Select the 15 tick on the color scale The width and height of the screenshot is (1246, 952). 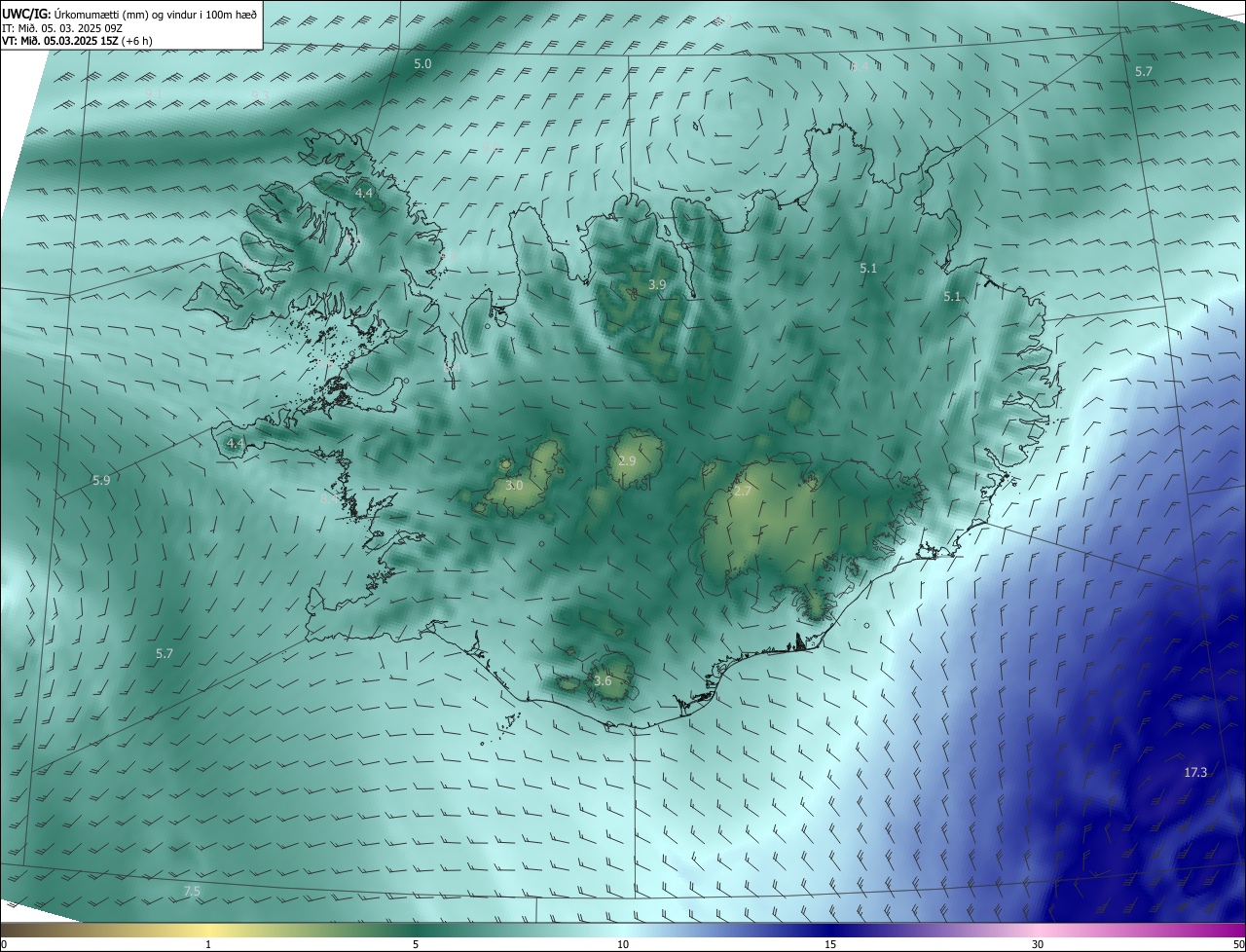coord(830,944)
